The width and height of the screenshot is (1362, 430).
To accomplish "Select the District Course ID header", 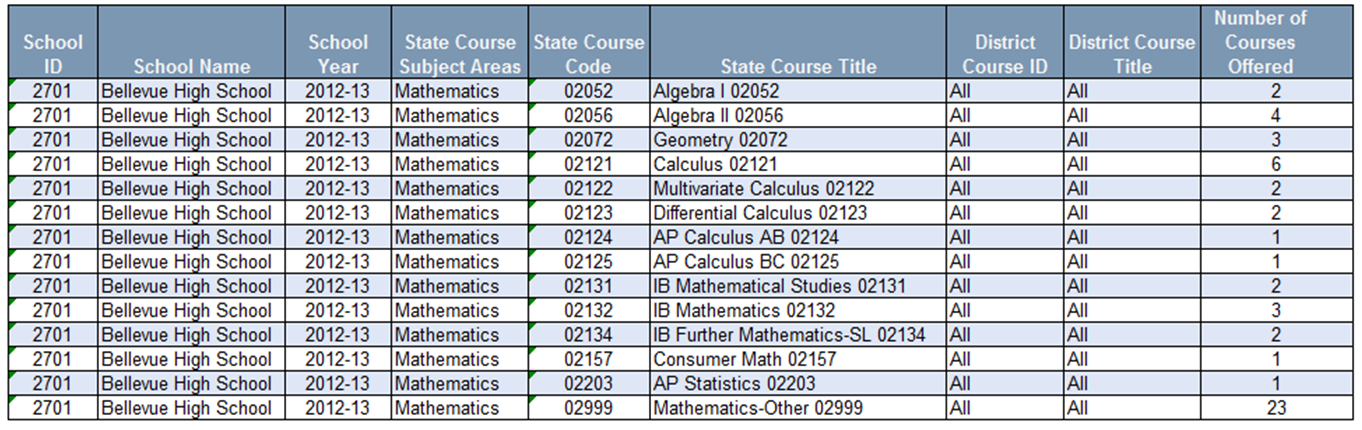I will point(1004,42).
